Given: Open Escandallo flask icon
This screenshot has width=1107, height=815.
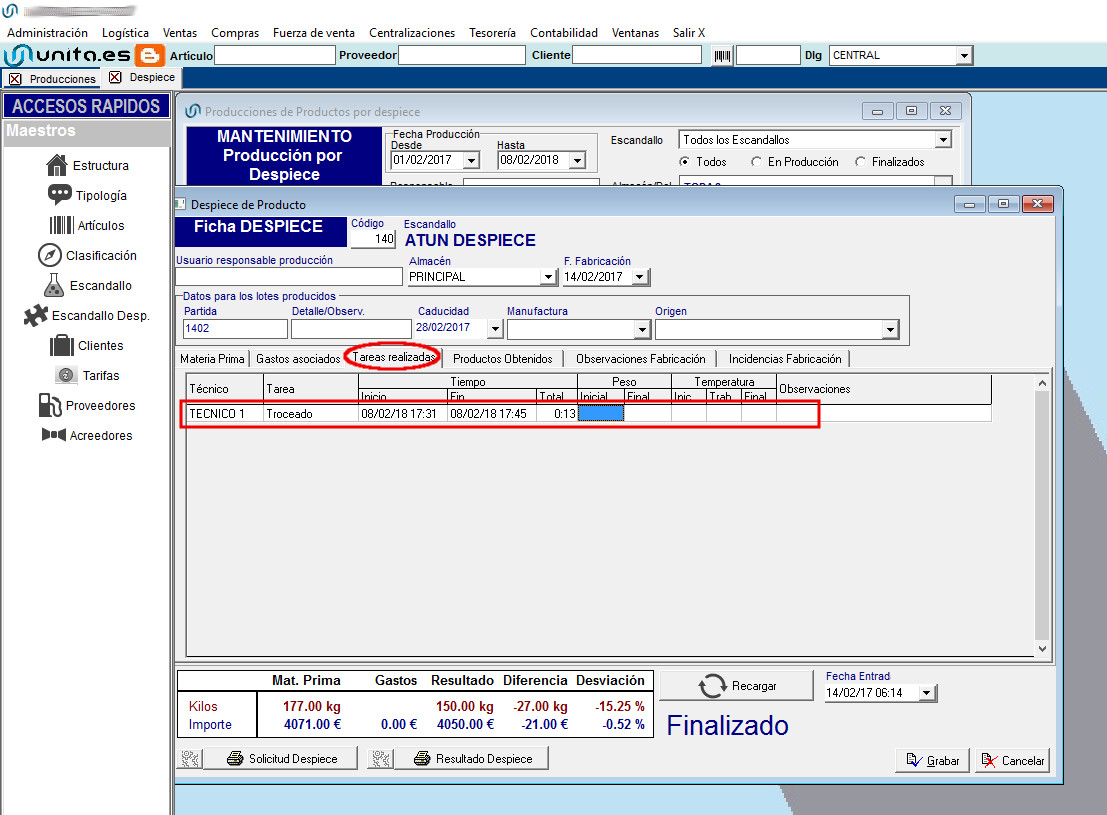Looking at the screenshot, I should 54,285.
